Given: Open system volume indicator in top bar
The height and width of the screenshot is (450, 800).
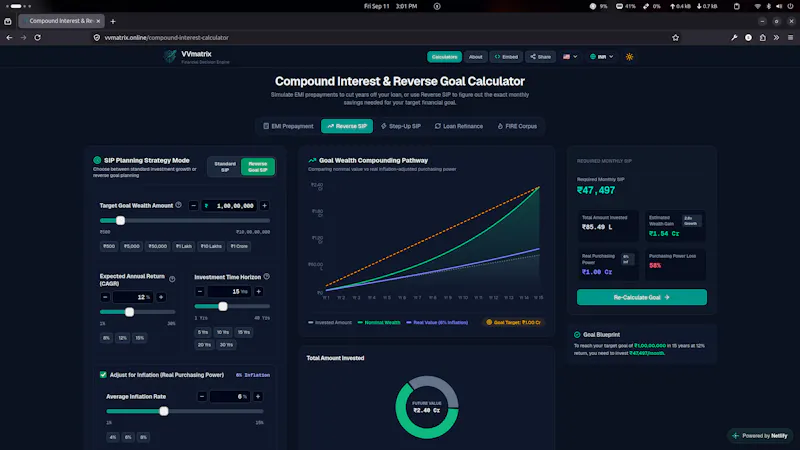Looking at the screenshot, I should (779, 6).
